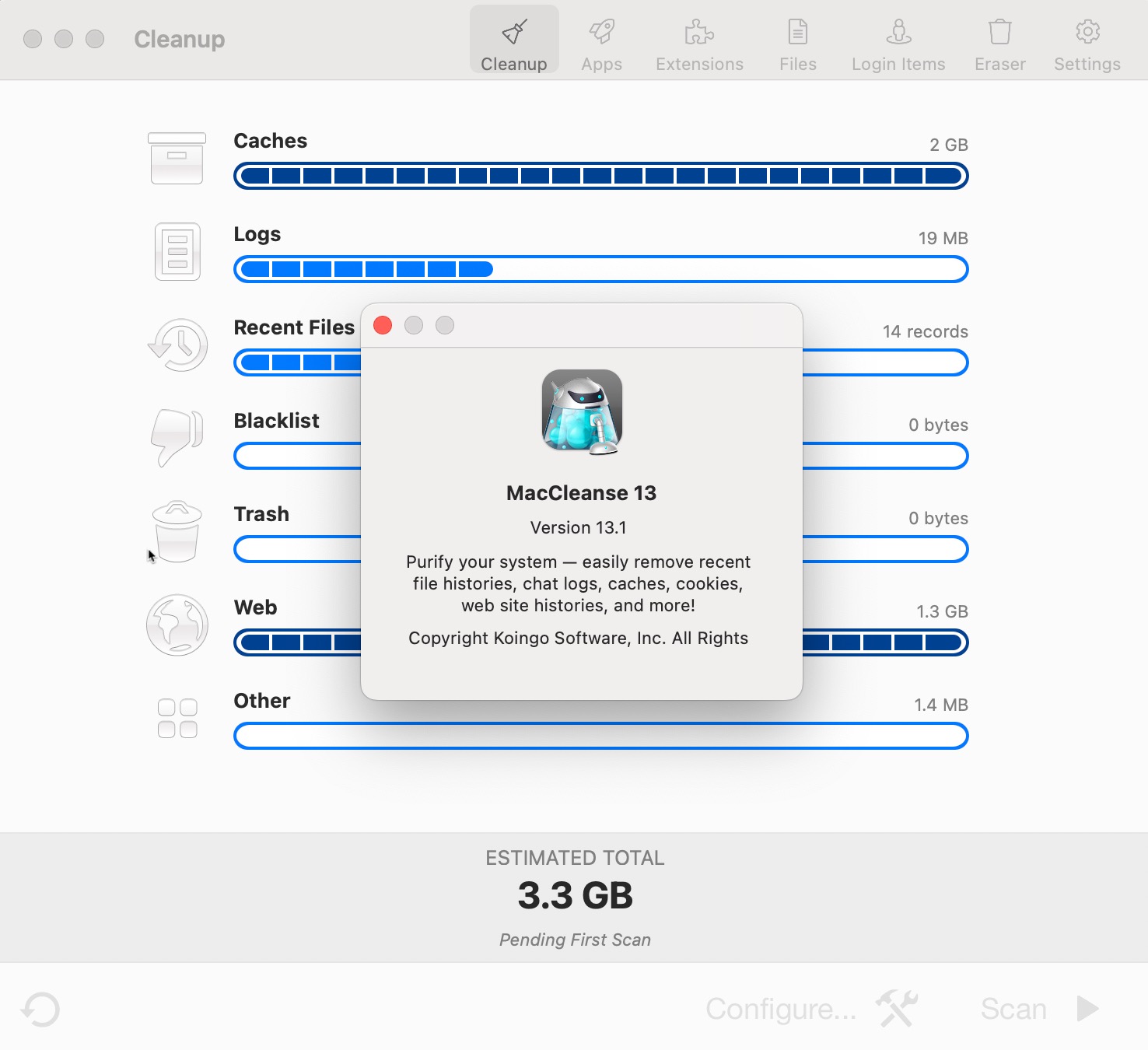
Task: Click the Other category label
Action: pyautogui.click(x=262, y=701)
